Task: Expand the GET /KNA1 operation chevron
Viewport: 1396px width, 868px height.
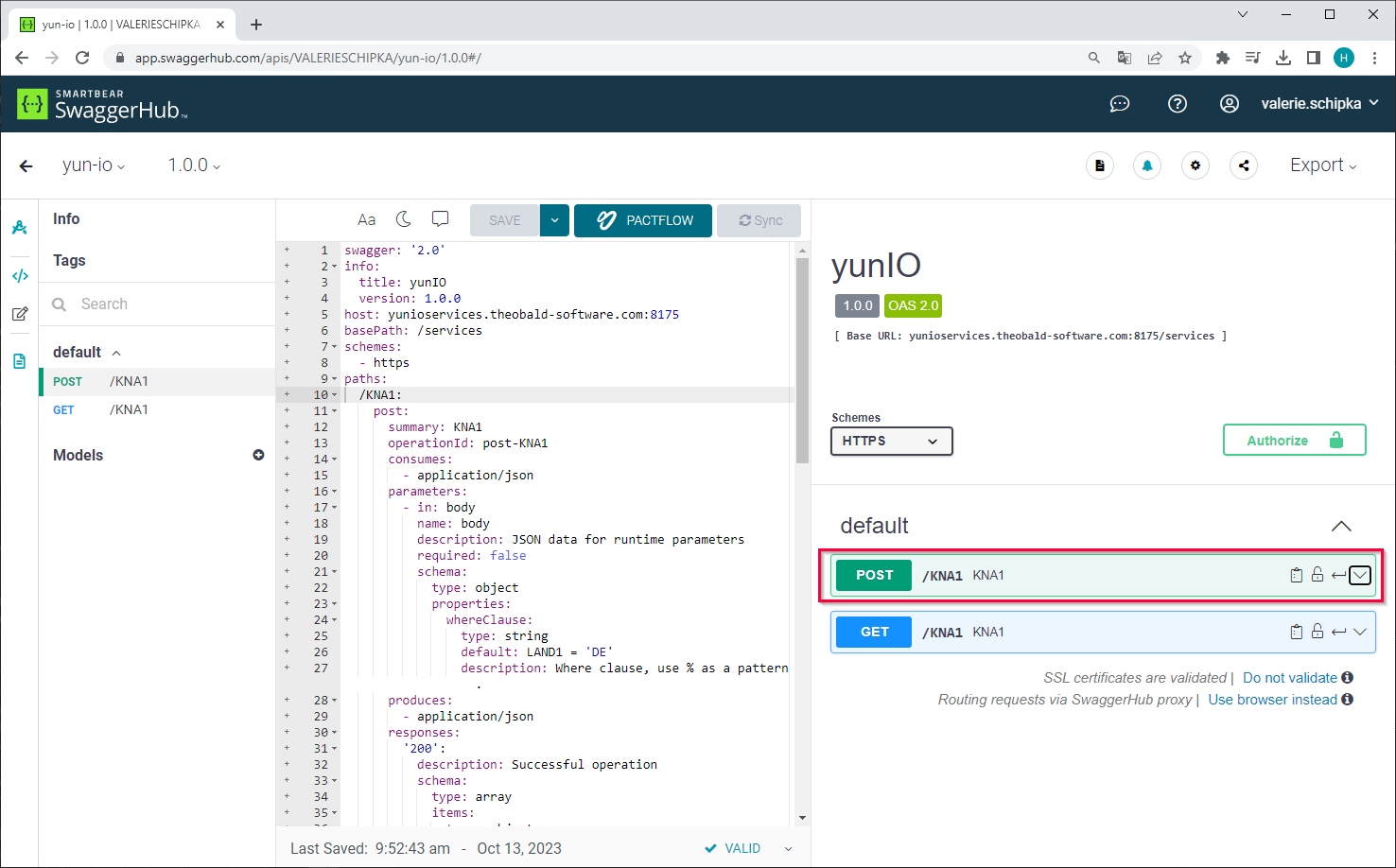Action: point(1360,632)
